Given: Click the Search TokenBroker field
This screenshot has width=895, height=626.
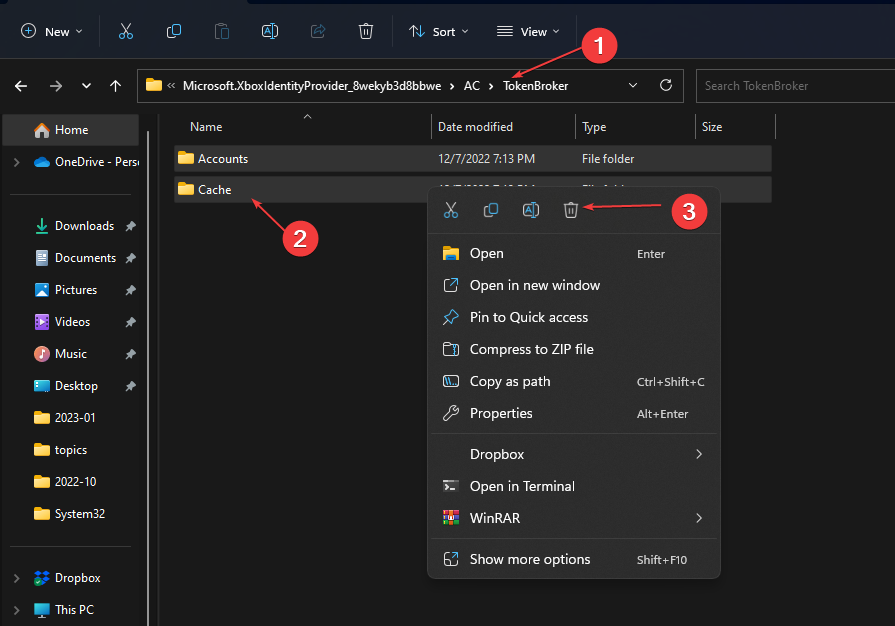Looking at the screenshot, I should click(x=795, y=86).
